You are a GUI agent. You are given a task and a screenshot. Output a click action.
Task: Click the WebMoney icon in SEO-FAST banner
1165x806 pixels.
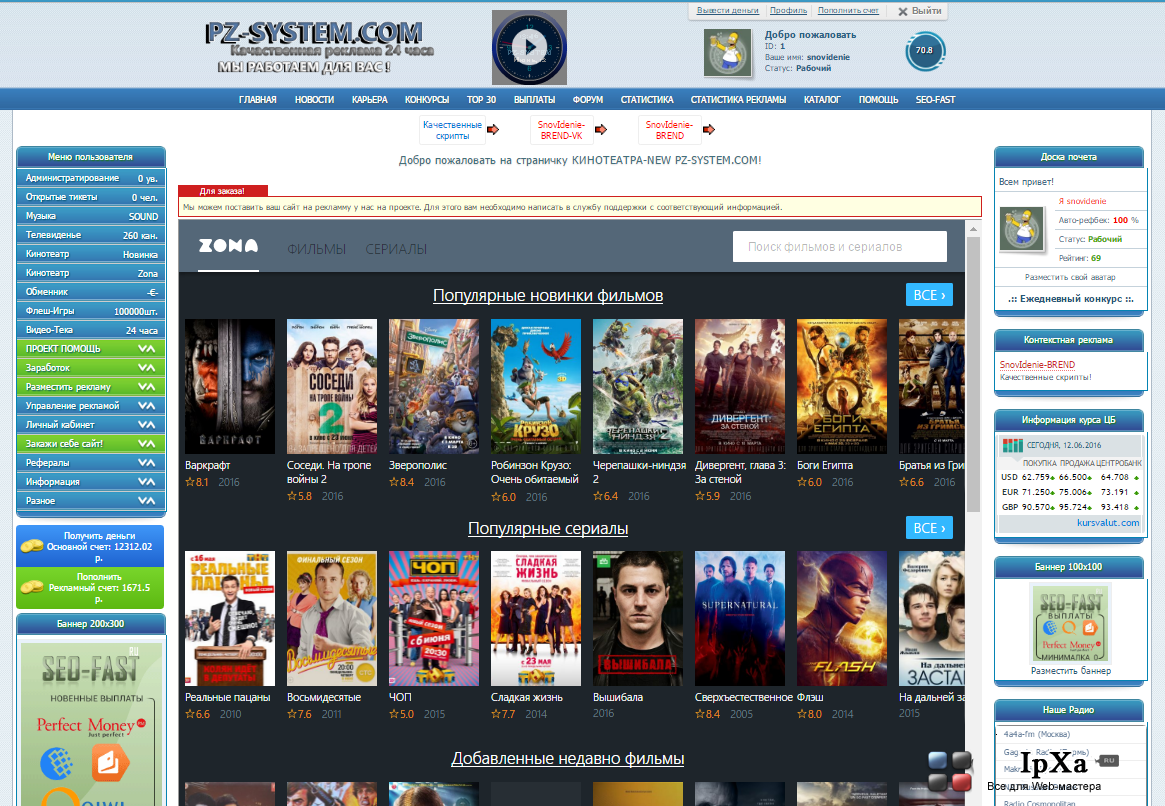[x=57, y=763]
